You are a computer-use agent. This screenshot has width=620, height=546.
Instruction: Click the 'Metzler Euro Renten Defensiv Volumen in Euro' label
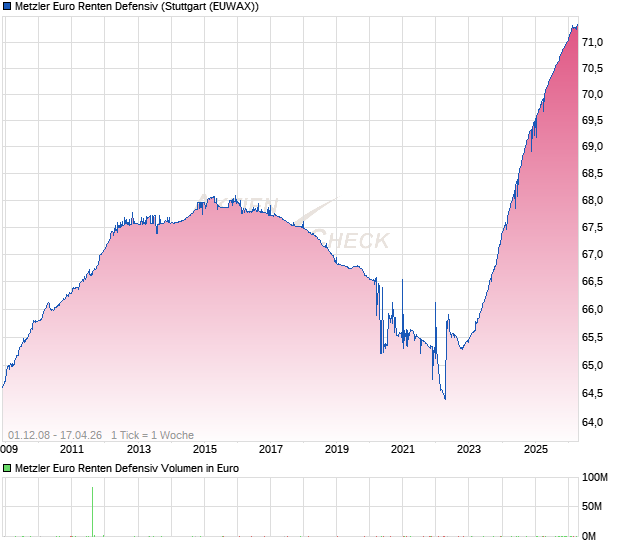click(127, 468)
